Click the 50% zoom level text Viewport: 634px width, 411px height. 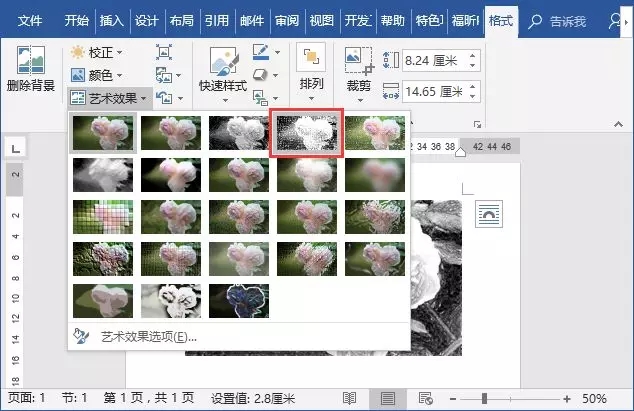pyautogui.click(x=594, y=399)
